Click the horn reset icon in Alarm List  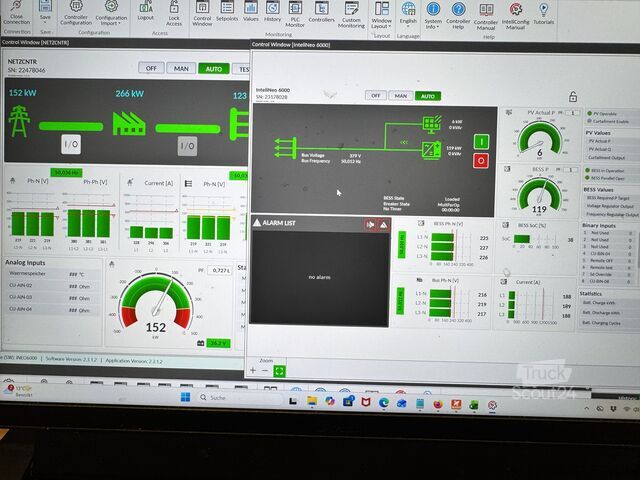click(x=370, y=225)
